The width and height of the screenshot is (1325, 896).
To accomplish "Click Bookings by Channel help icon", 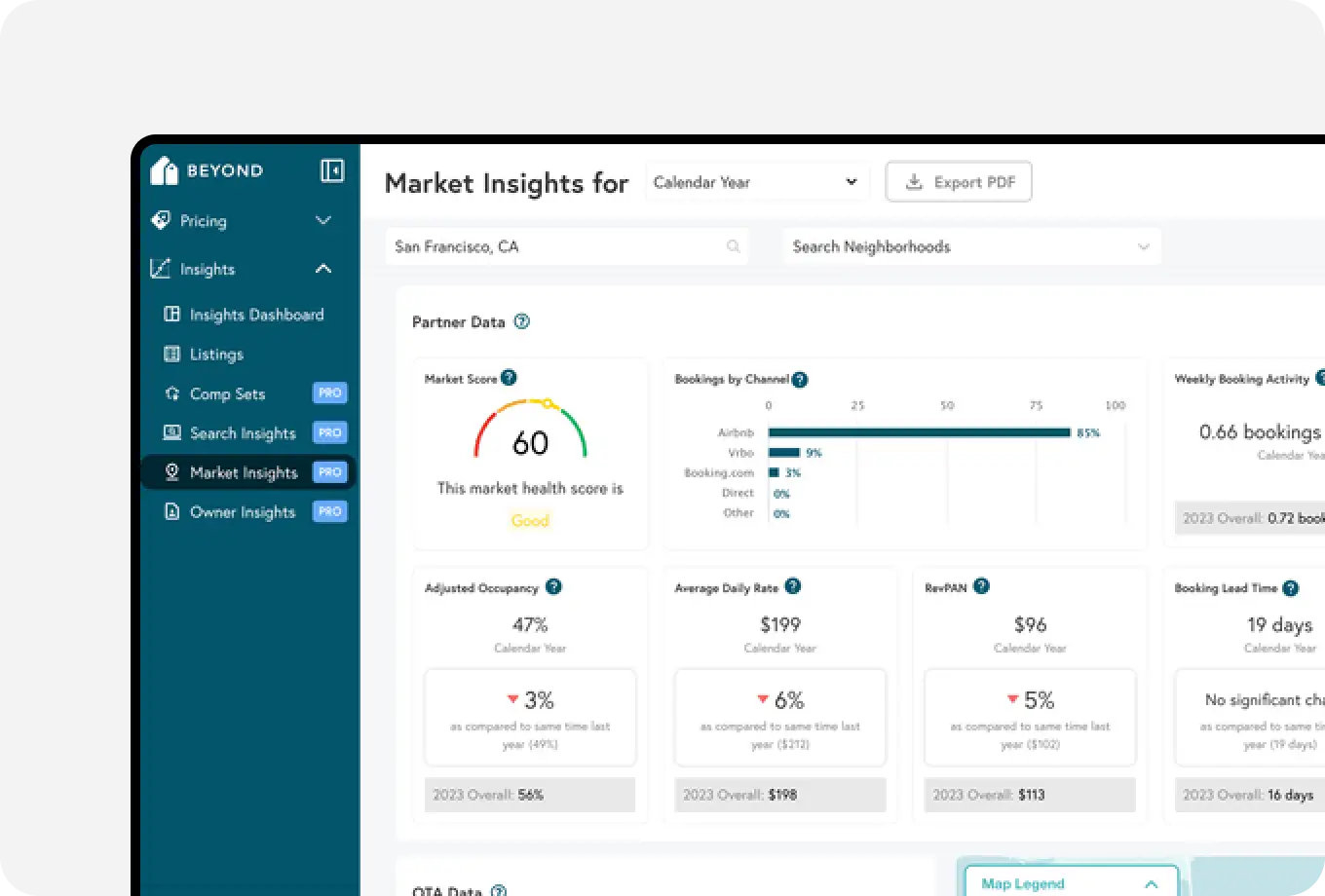I will click(800, 380).
